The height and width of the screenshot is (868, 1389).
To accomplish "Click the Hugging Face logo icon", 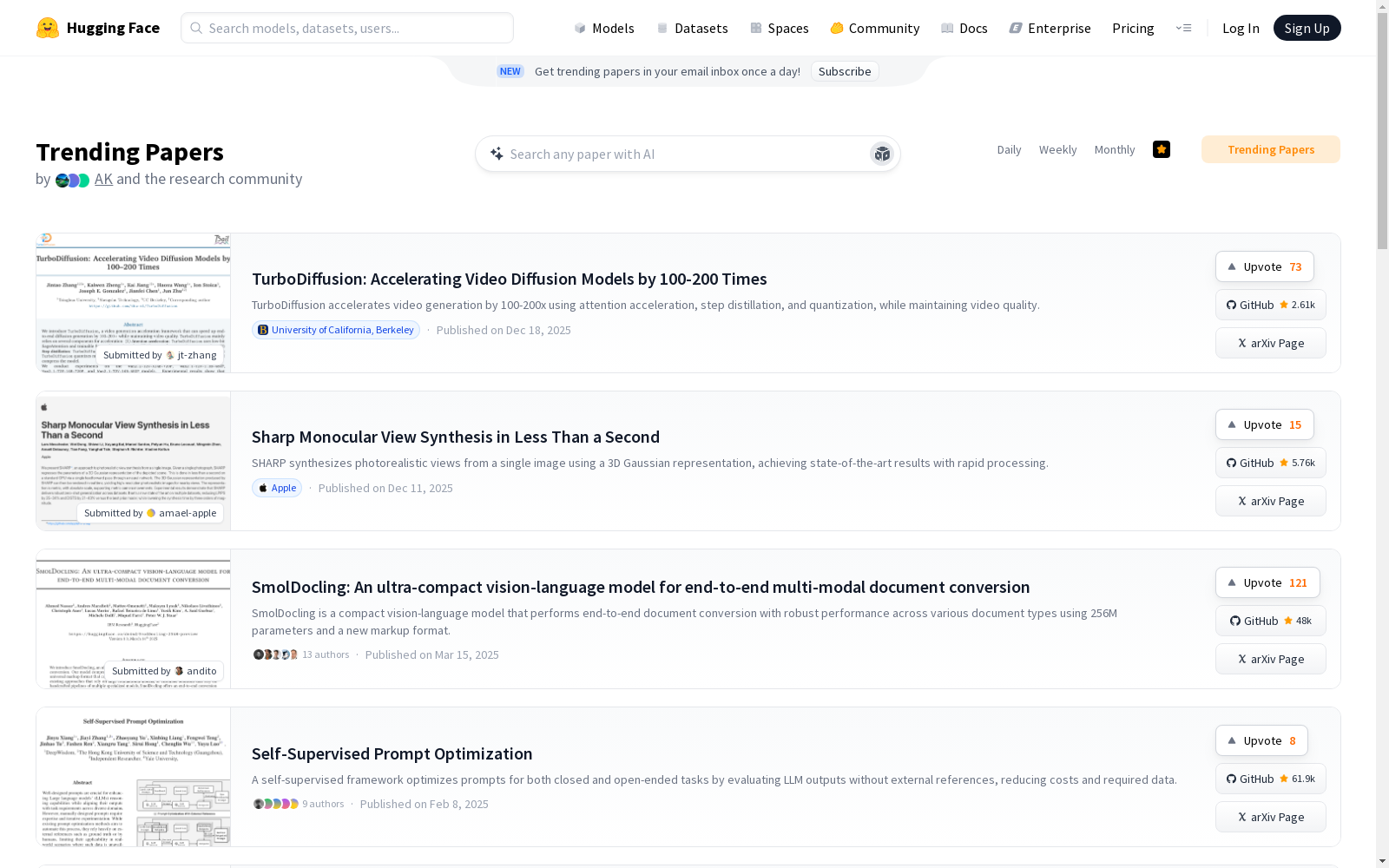I will click(48, 28).
